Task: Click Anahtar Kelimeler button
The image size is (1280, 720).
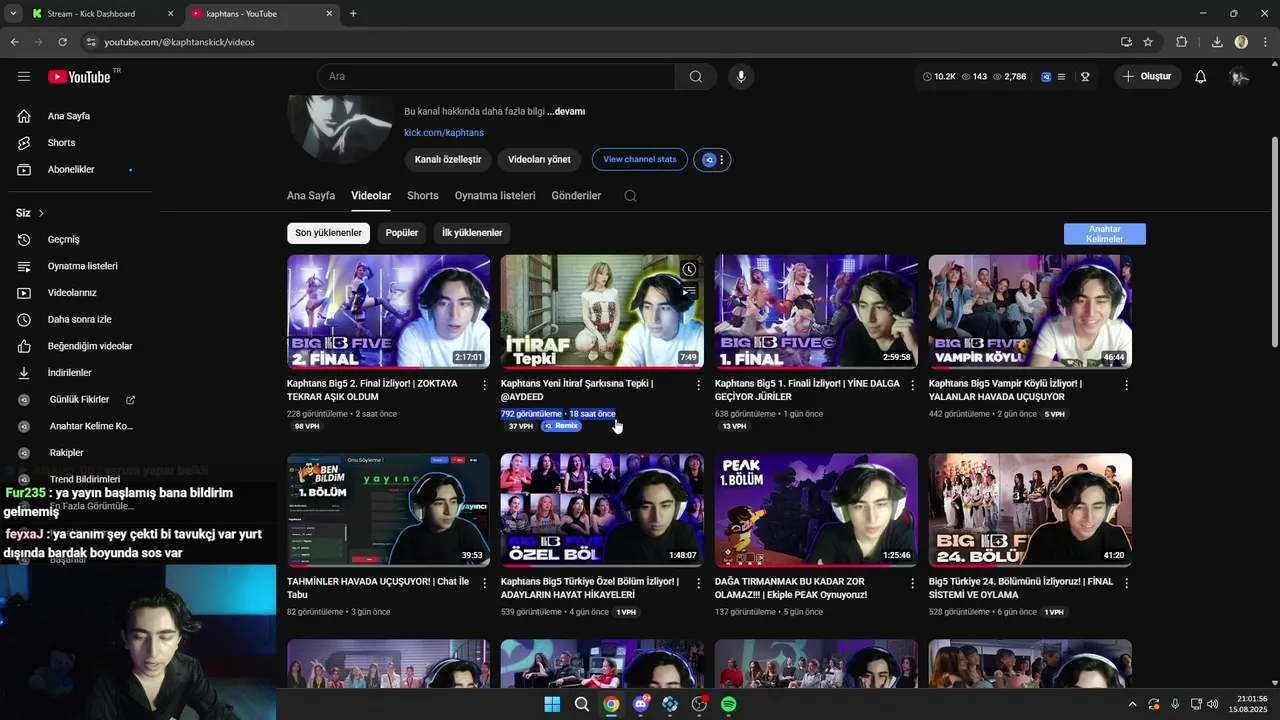Action: 1105,234
